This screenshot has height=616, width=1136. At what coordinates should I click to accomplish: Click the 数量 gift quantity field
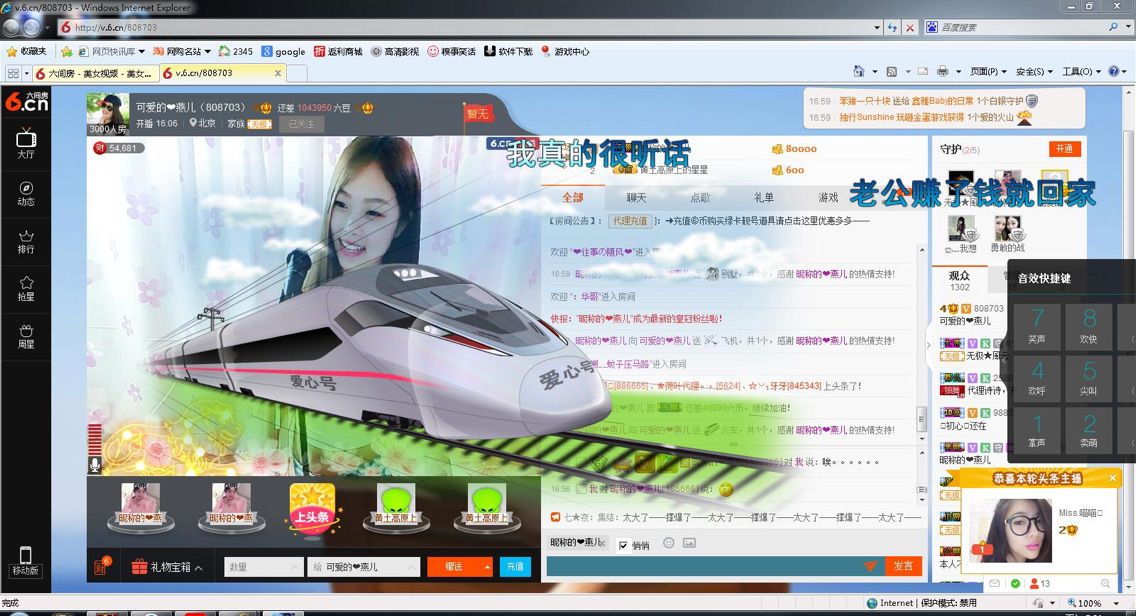(264, 567)
